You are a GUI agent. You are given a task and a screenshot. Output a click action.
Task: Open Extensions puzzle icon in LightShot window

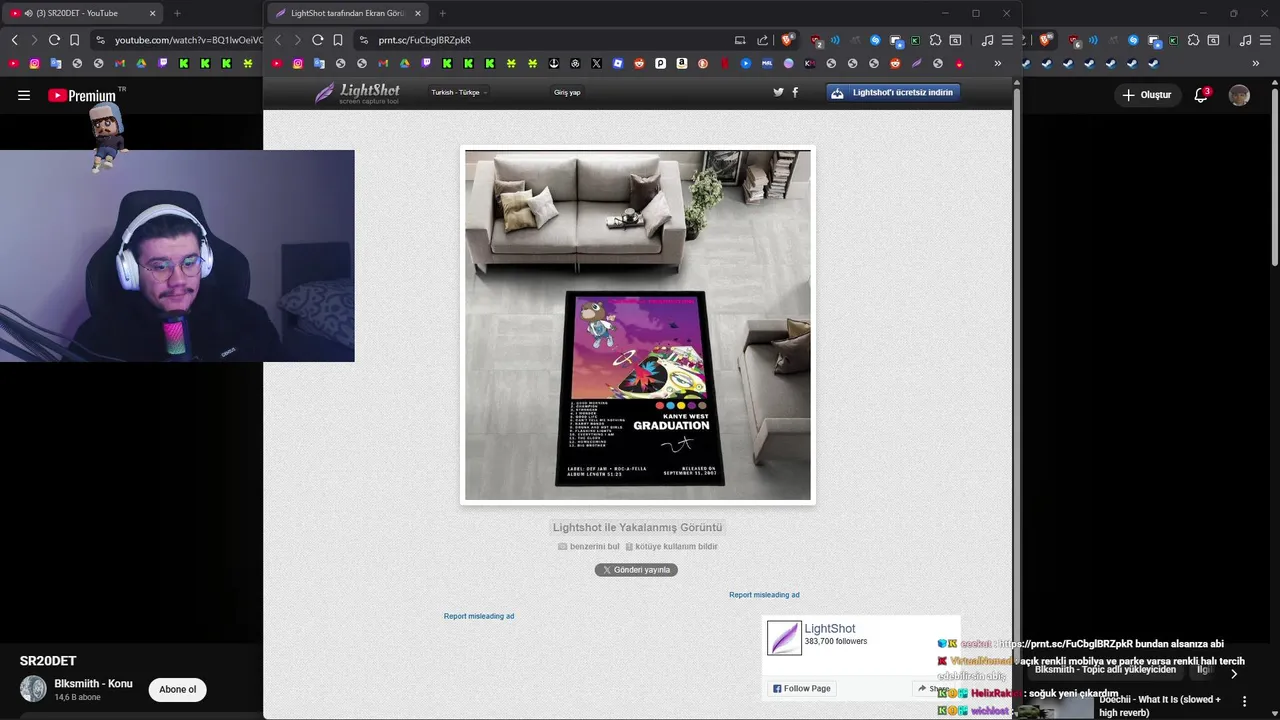(935, 40)
